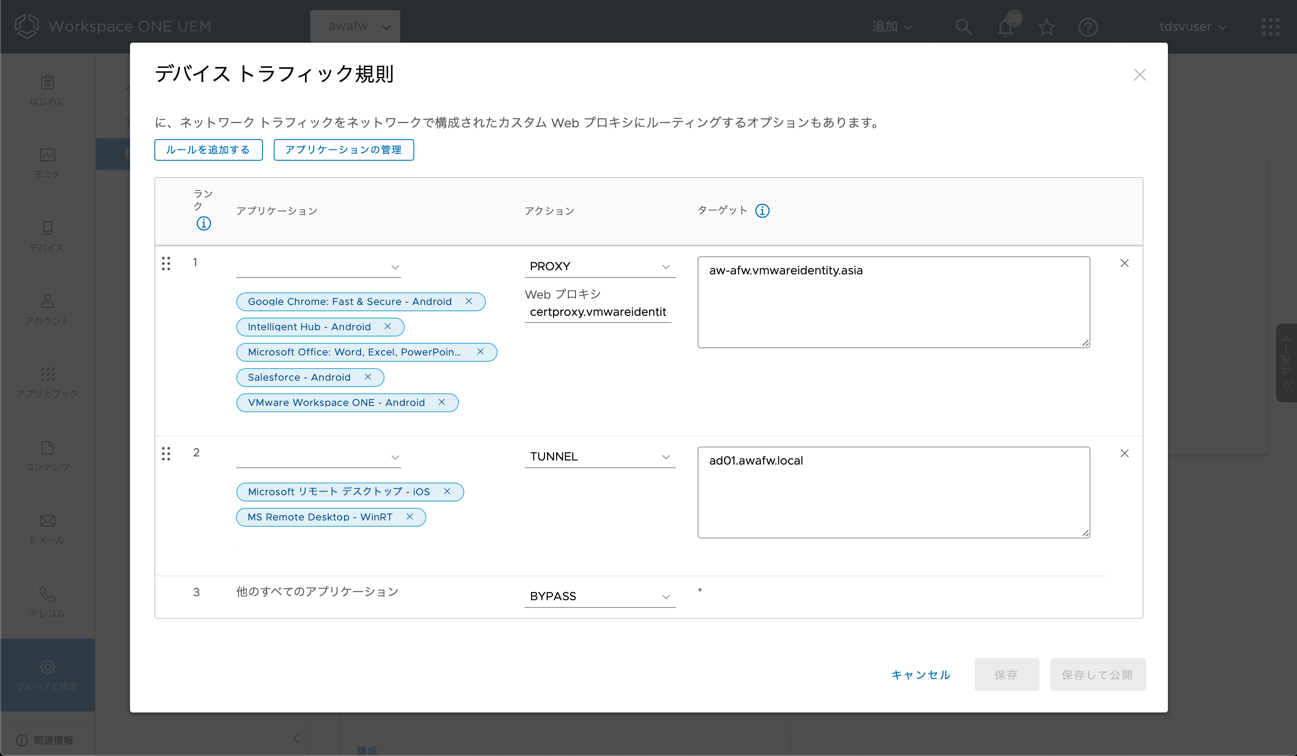Image resolution: width=1297 pixels, height=756 pixels.
Task: Collapse the sidebar with the chevron
Action: pyautogui.click(x=296, y=739)
